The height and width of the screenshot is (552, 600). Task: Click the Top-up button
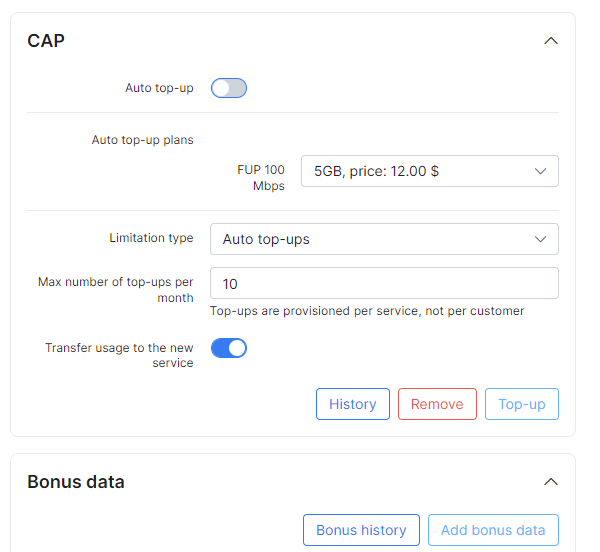pos(522,404)
